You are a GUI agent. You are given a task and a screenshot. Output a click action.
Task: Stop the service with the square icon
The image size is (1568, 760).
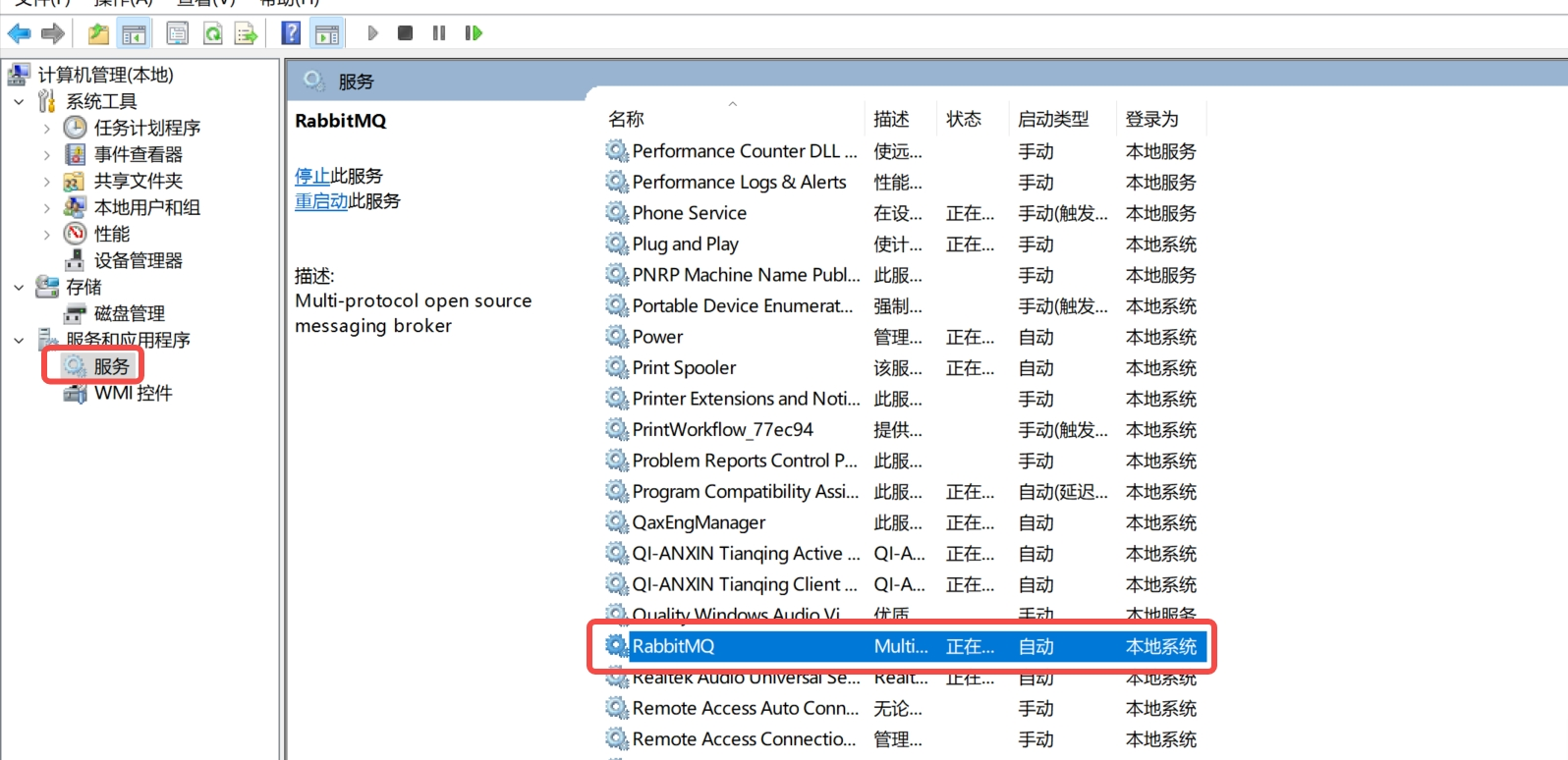point(405,33)
